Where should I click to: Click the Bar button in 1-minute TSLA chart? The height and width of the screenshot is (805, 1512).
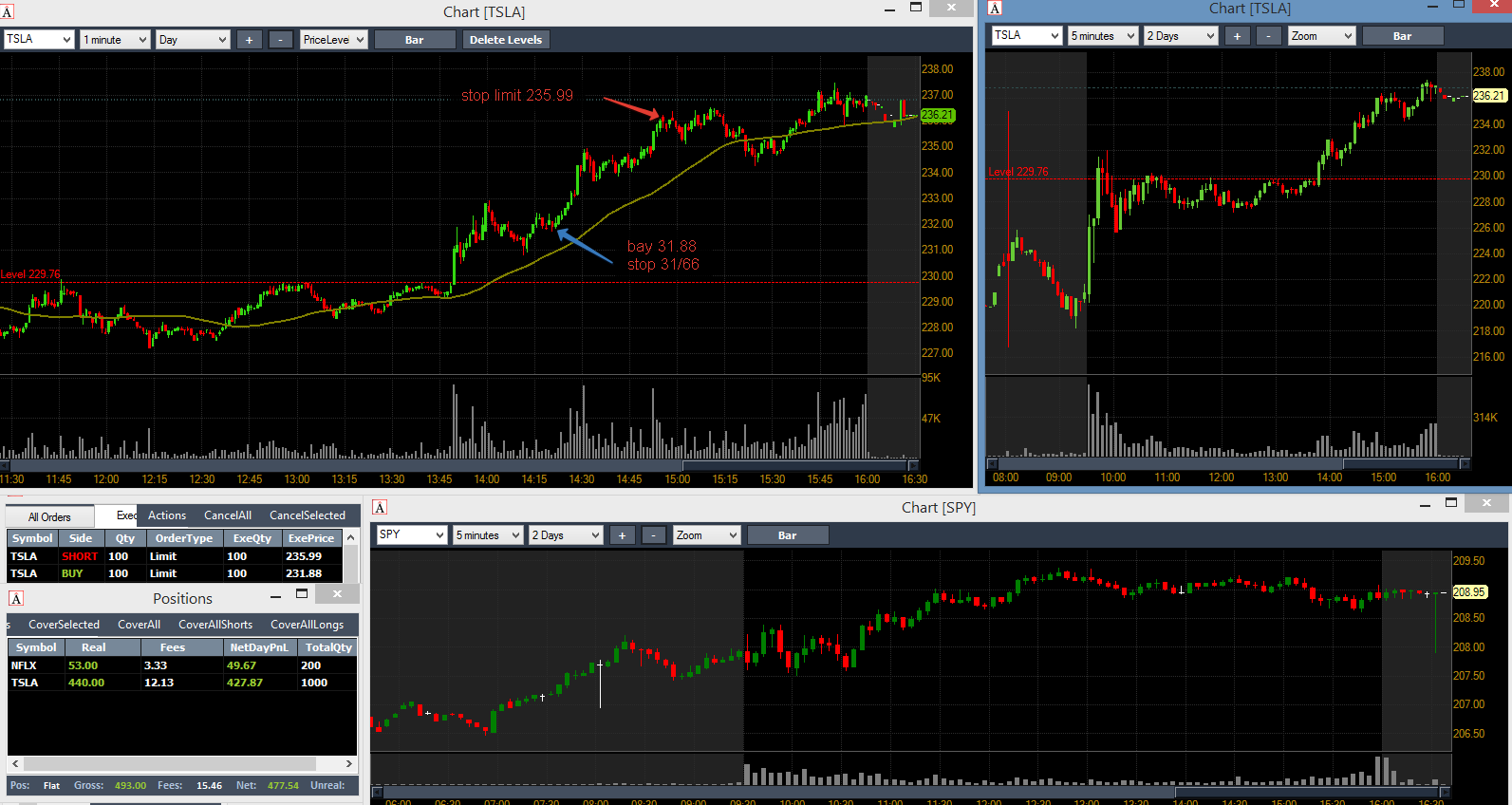(414, 40)
